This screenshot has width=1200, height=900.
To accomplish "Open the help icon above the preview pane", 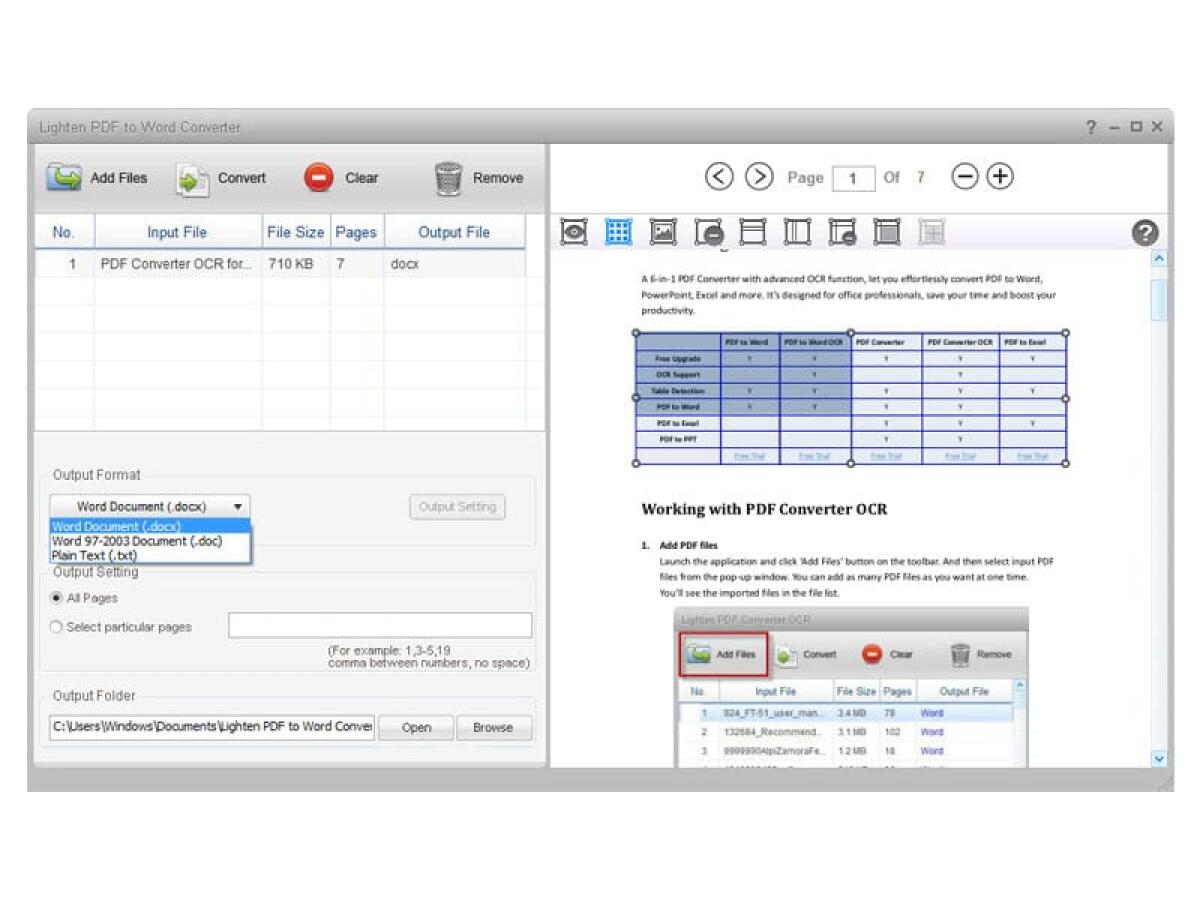I will [1144, 232].
